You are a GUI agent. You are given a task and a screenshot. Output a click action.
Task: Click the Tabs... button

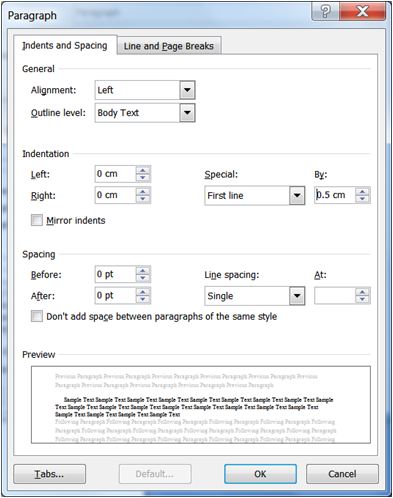[49, 474]
